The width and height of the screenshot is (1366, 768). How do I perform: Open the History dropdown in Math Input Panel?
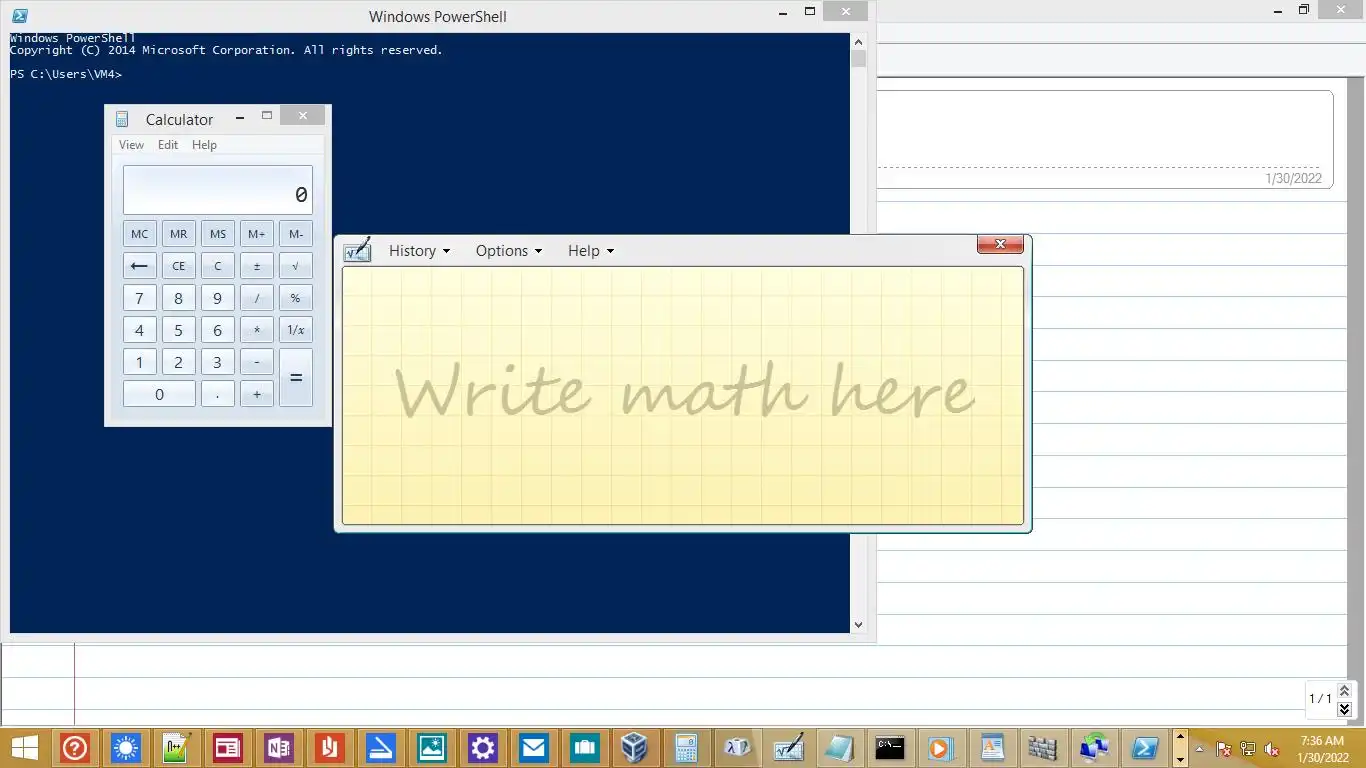(419, 251)
